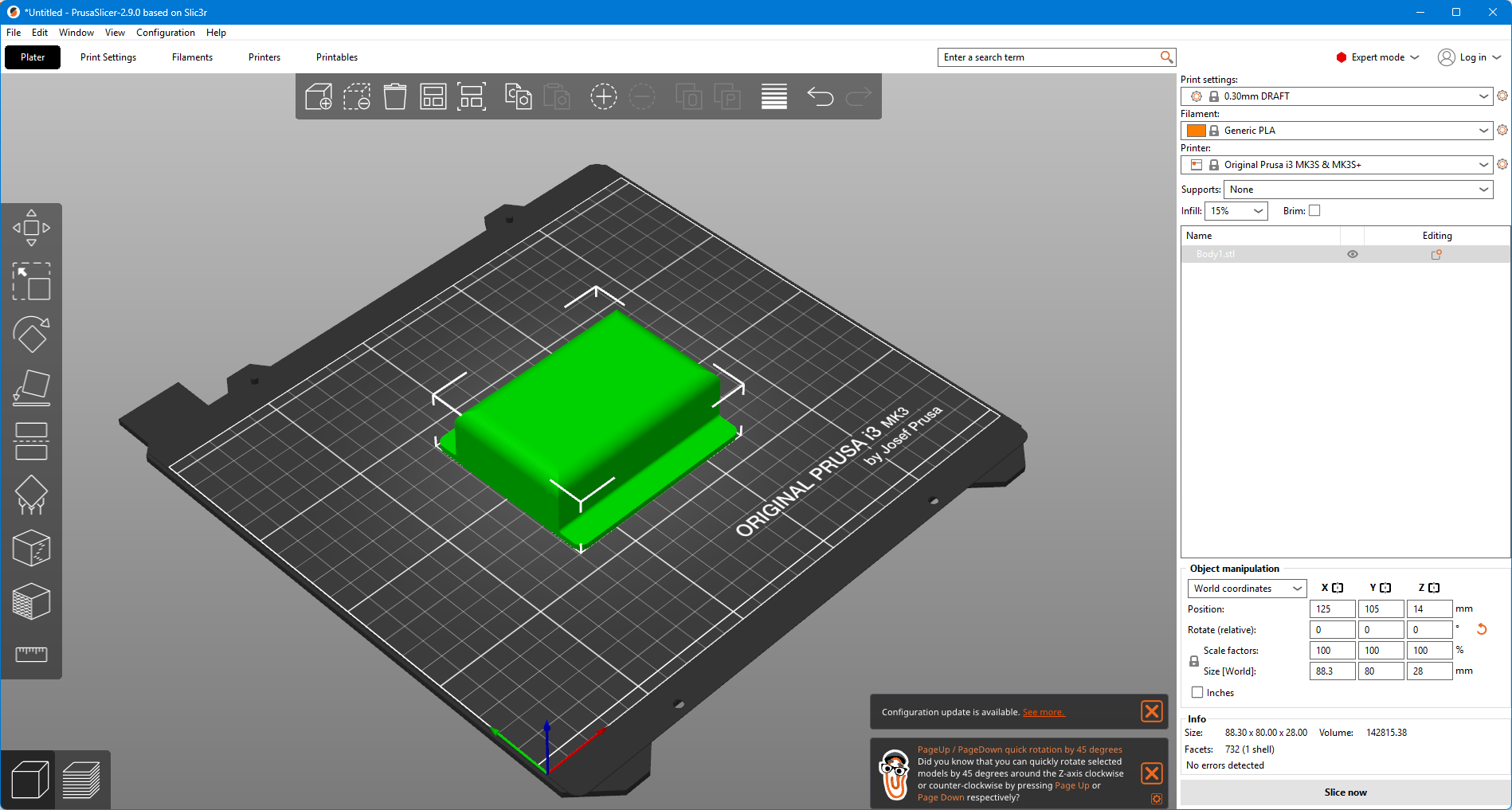The image size is (1512, 810).
Task: Select the Seam painting tool
Action: pyautogui.click(x=31, y=548)
